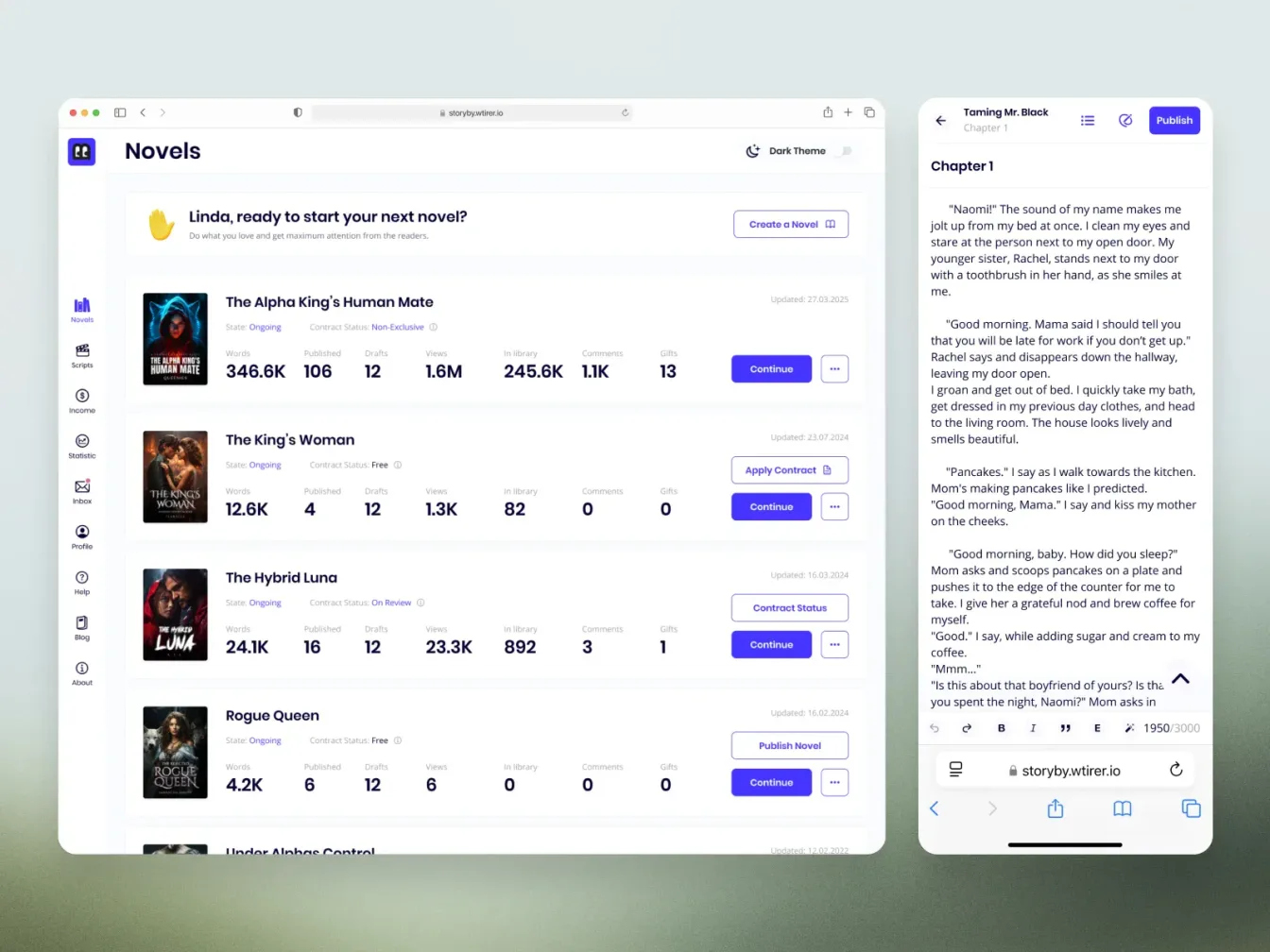Open the AI magic wand tool
Viewport: 1270px width, 952px height.
click(1130, 727)
